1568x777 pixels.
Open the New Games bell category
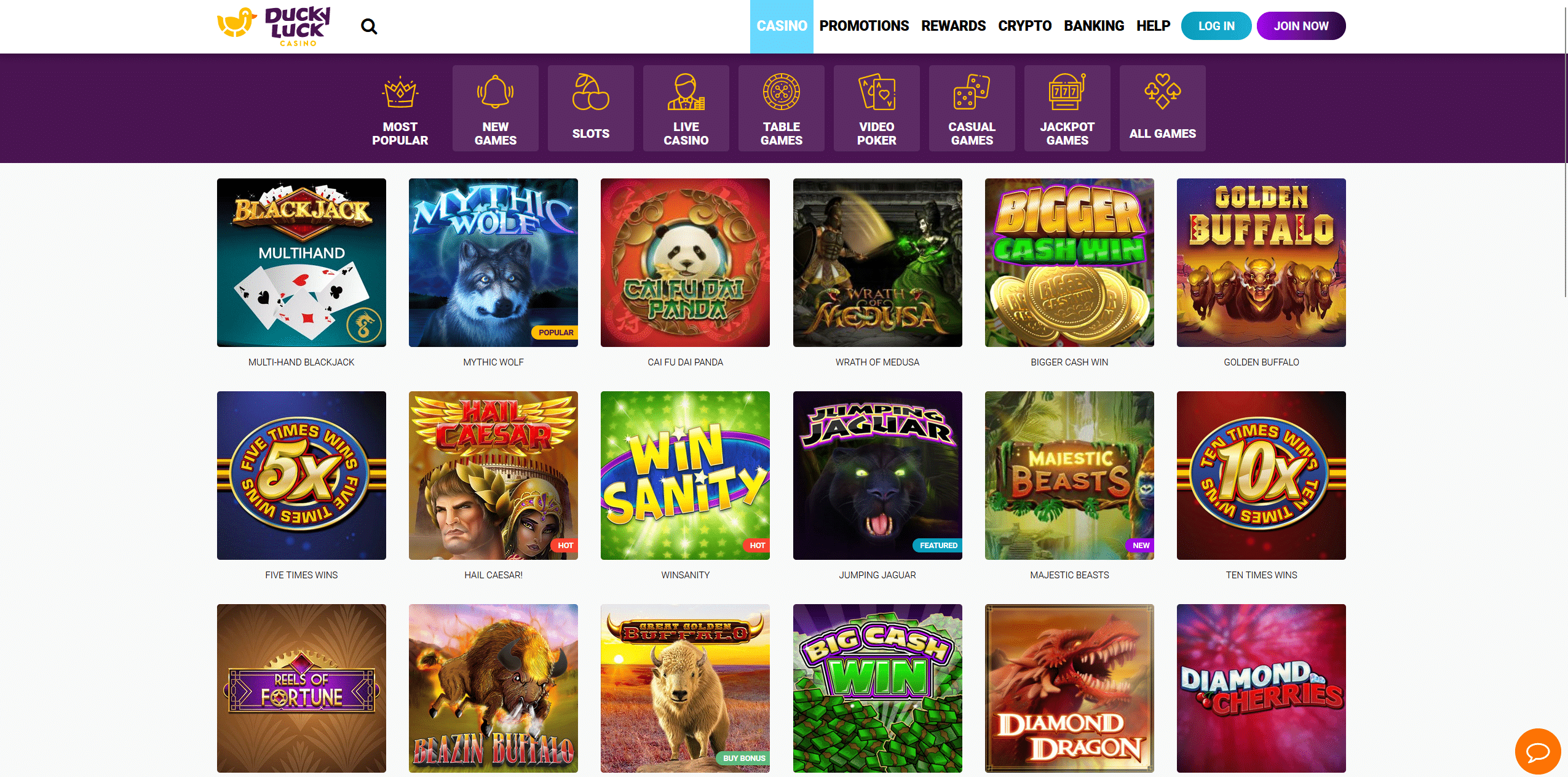(496, 108)
